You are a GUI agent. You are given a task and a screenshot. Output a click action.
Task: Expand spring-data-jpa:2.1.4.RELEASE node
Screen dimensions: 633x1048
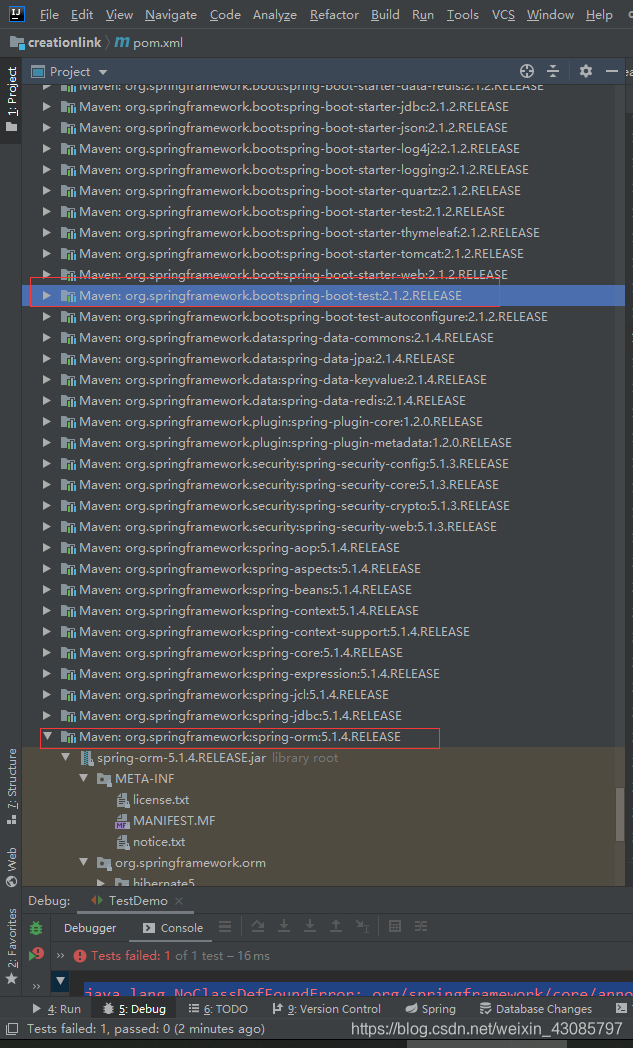tap(46, 358)
